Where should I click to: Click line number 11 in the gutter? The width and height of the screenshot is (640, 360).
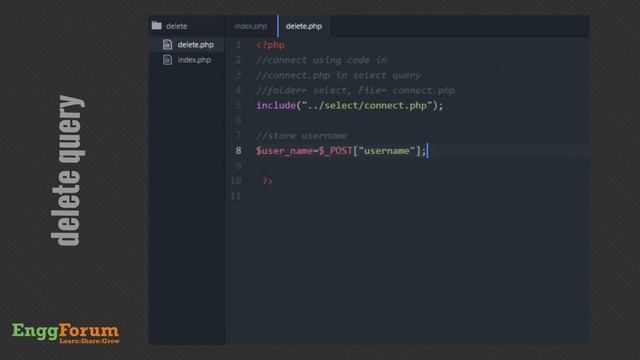pos(236,196)
